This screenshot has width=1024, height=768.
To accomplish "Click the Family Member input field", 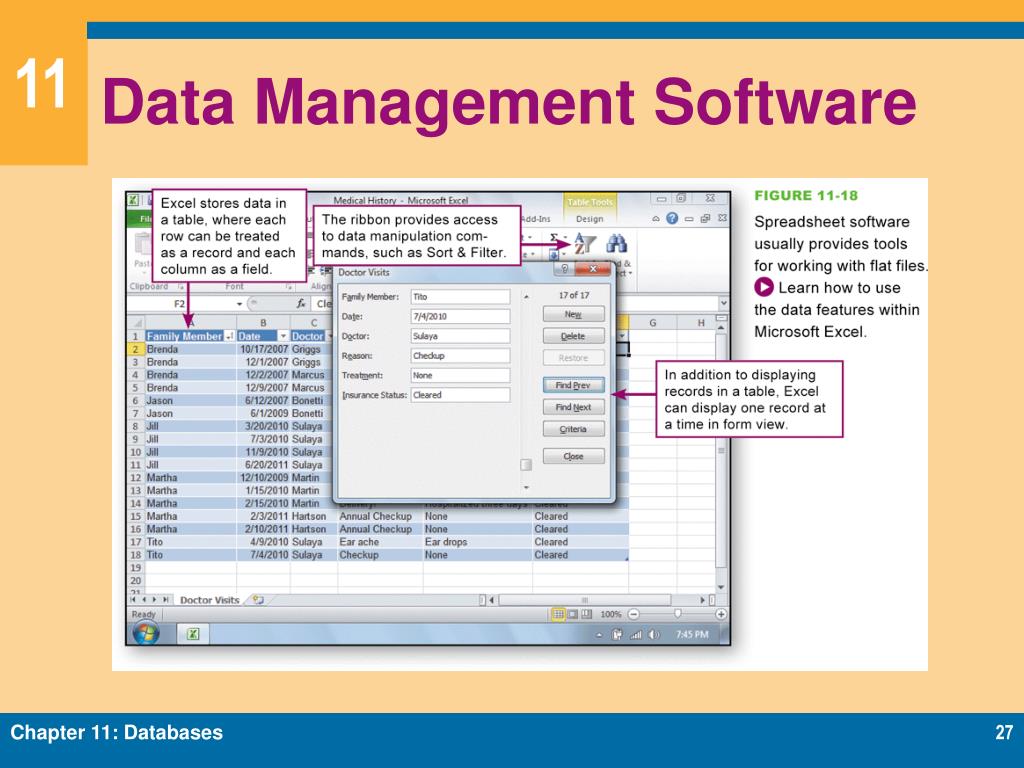I will coord(460,296).
